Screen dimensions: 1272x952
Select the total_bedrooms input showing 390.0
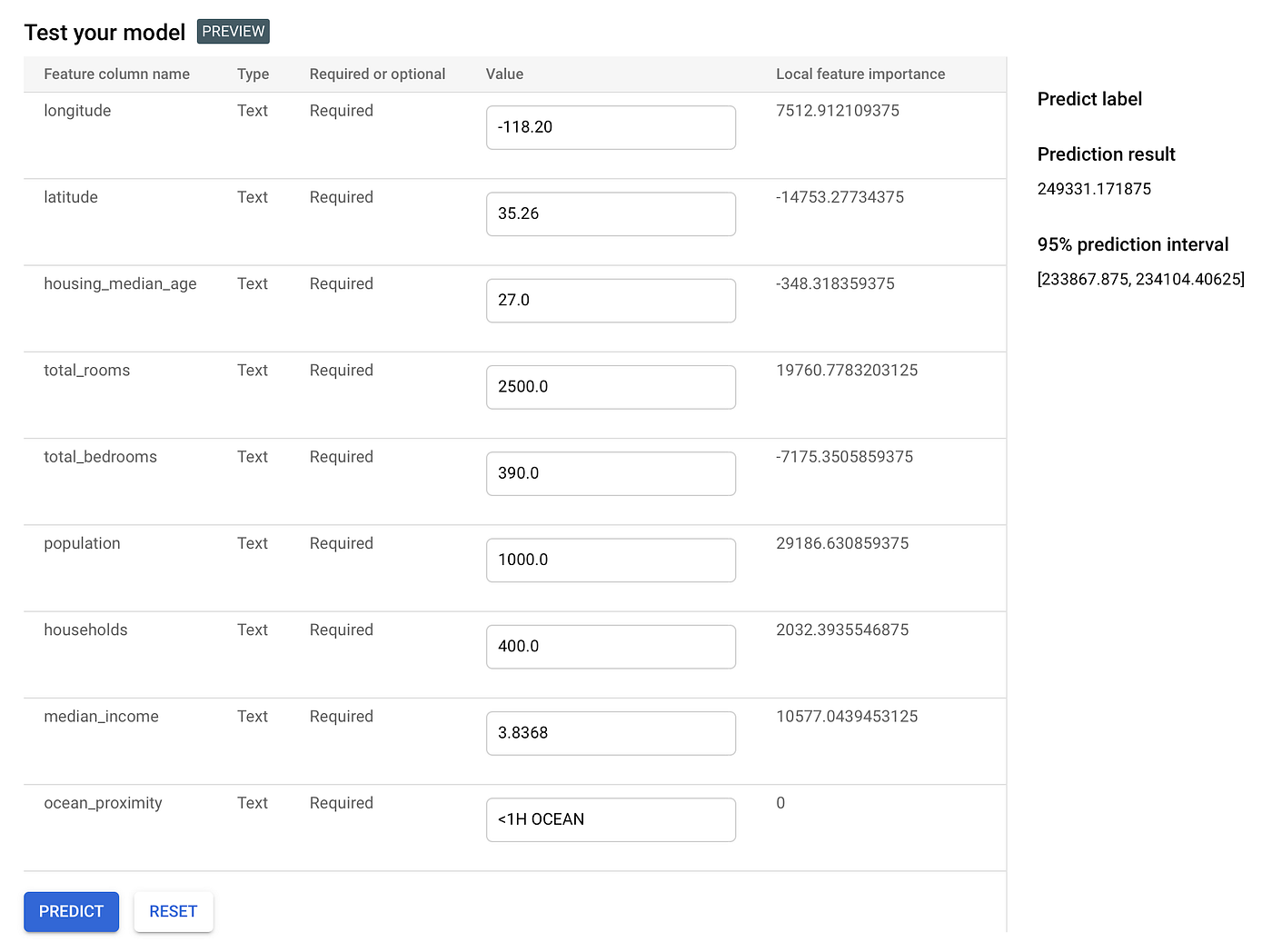click(x=611, y=473)
